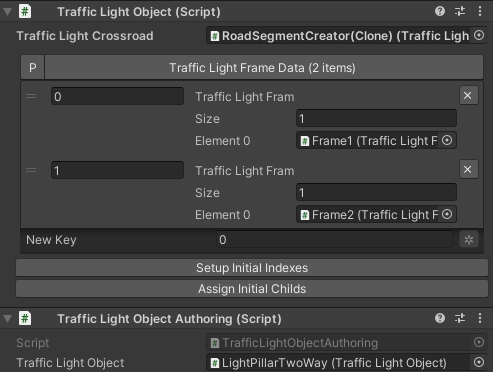The height and width of the screenshot is (372, 493).
Task: Edit Size field of second frame entry
Action: pos(376,192)
